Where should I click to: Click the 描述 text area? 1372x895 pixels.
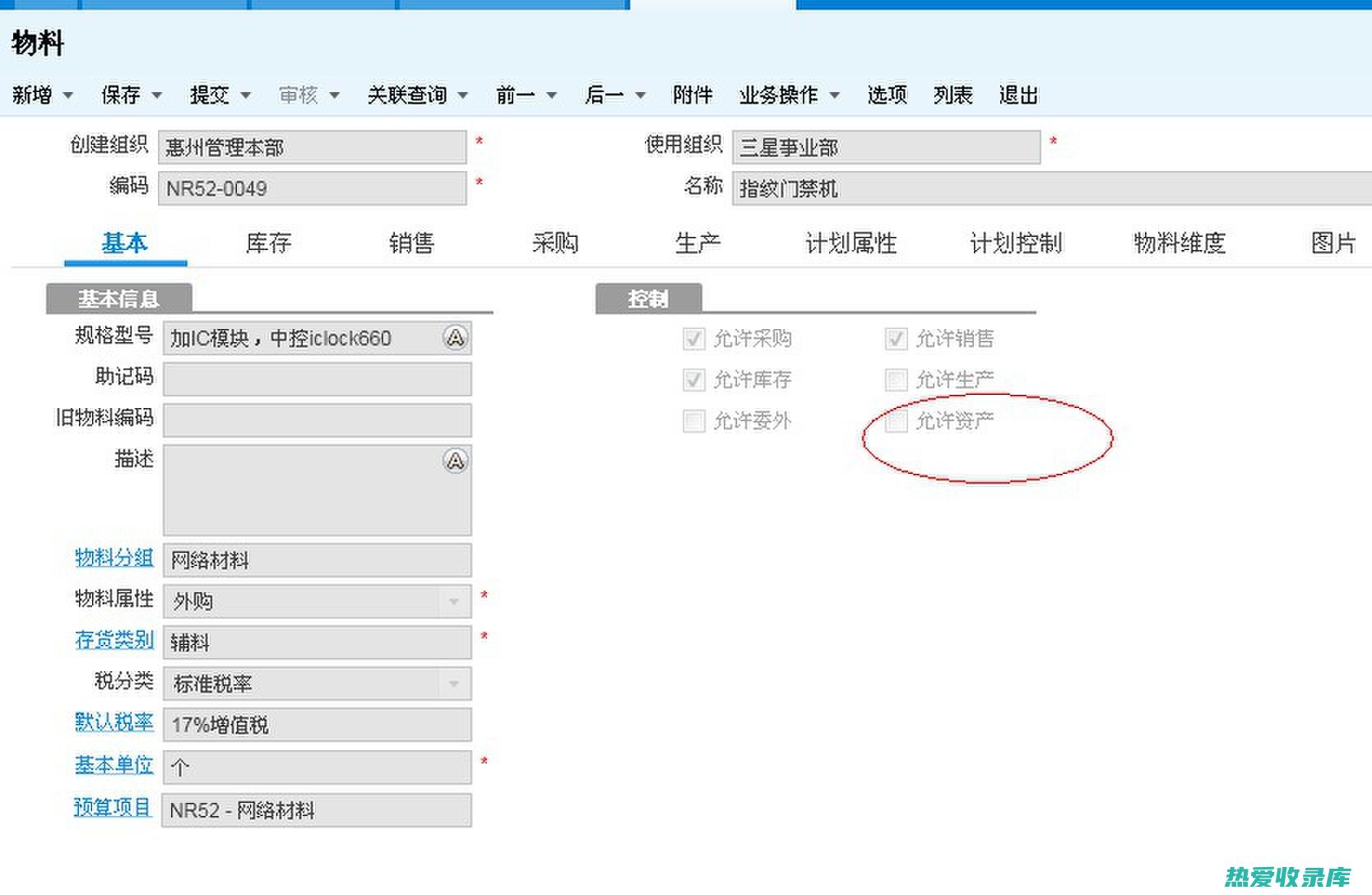(317, 490)
